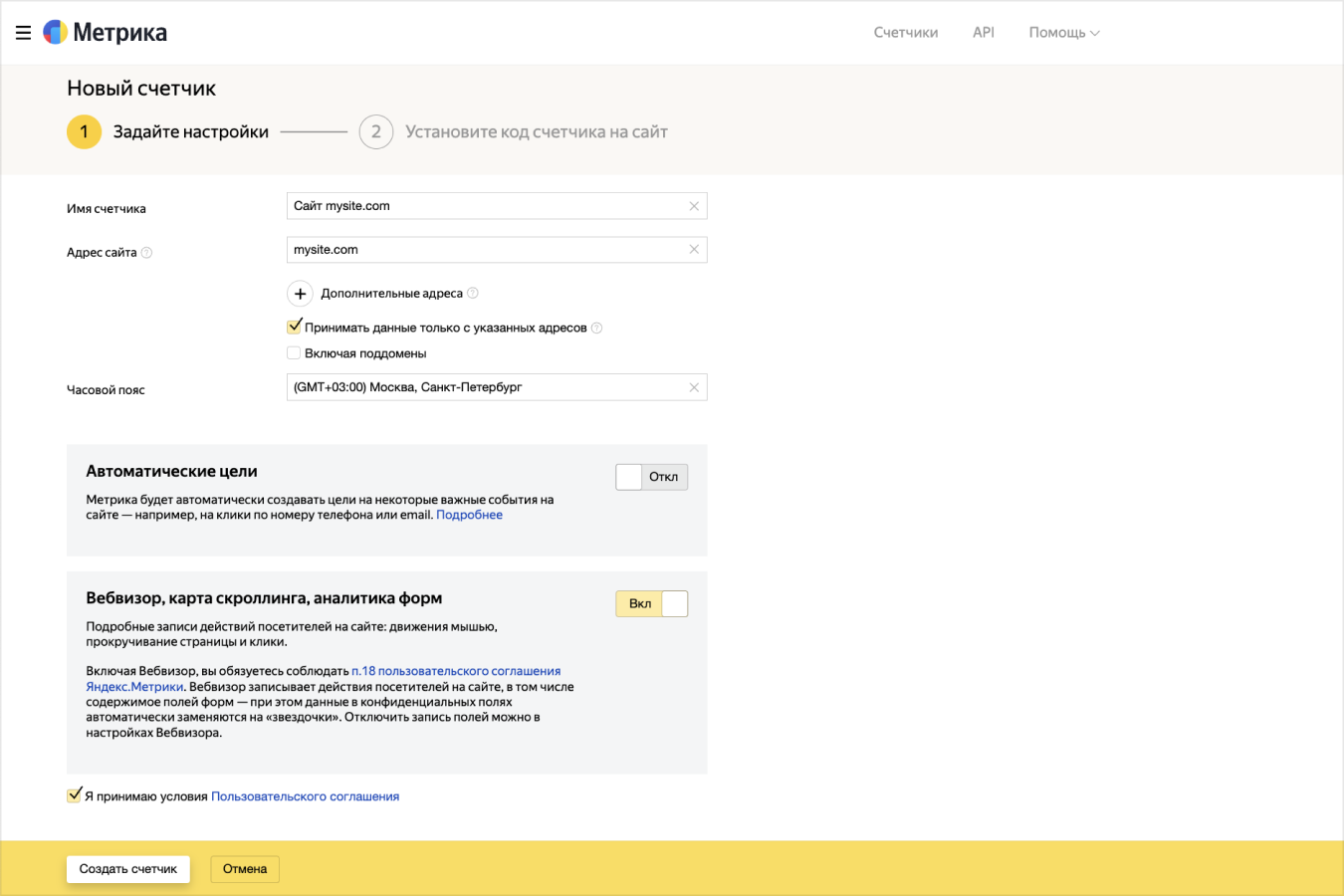The image size is (1344, 896).
Task: Turn on the Автоматические цели toggle
Action: 651,477
